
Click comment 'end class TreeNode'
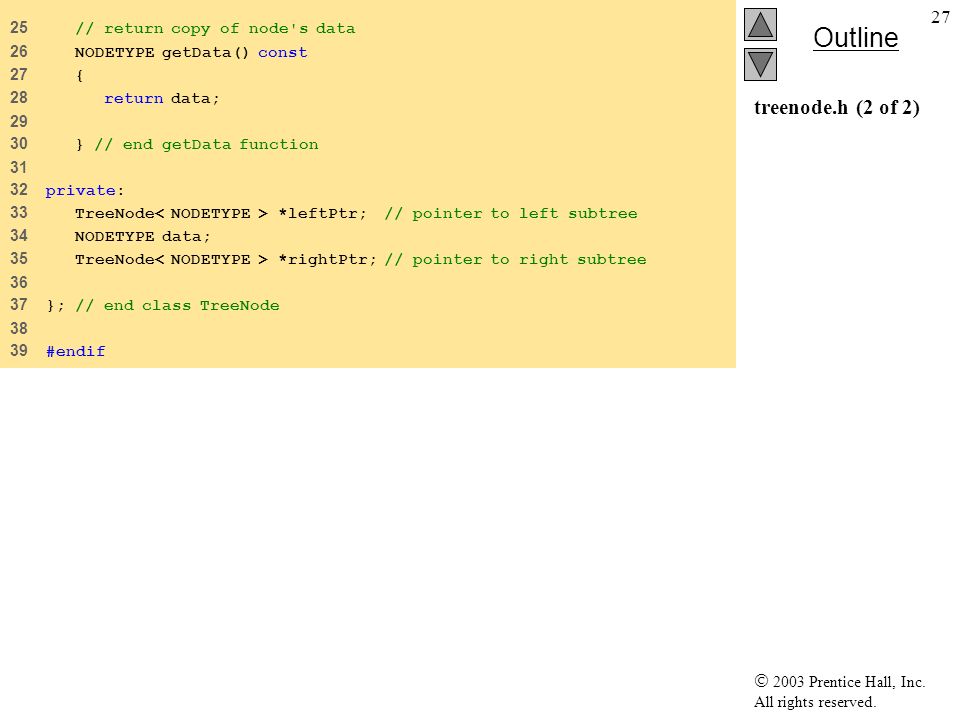click(x=177, y=306)
